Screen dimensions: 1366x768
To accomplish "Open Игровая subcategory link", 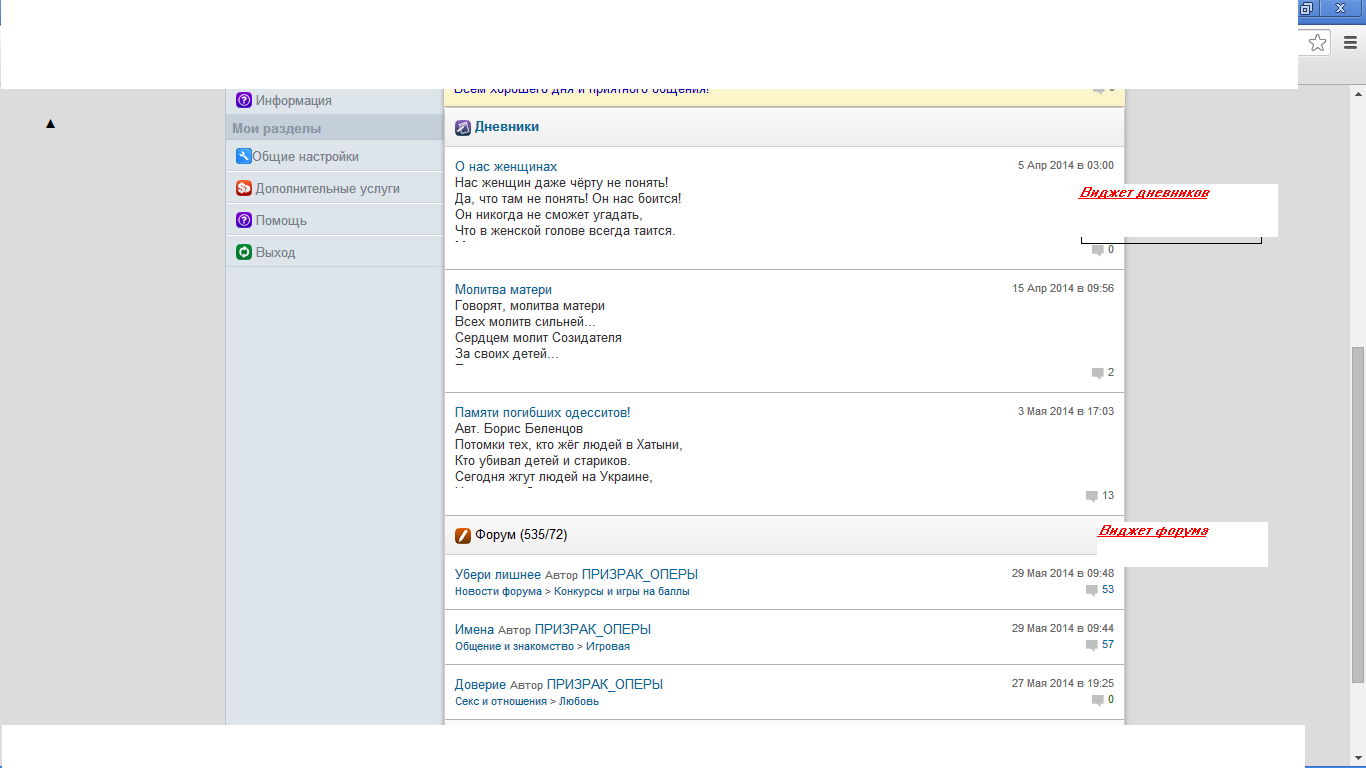I will pos(608,646).
